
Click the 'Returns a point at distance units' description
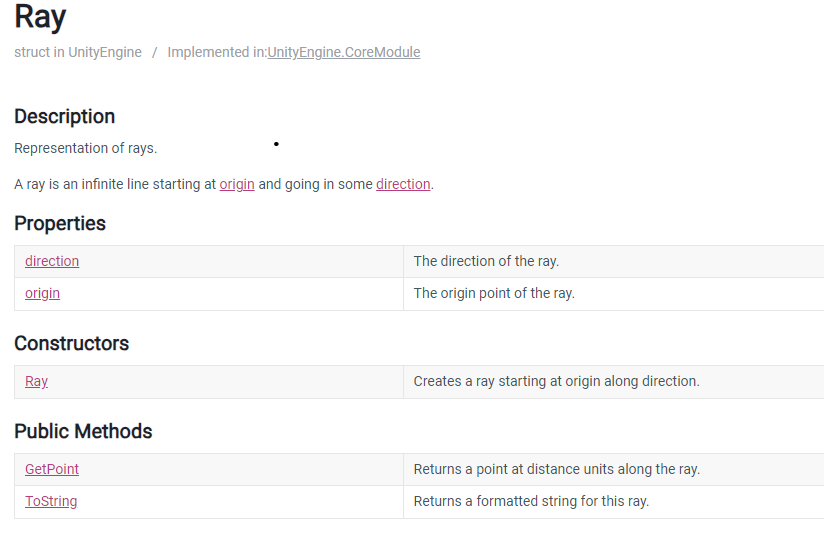pos(557,469)
